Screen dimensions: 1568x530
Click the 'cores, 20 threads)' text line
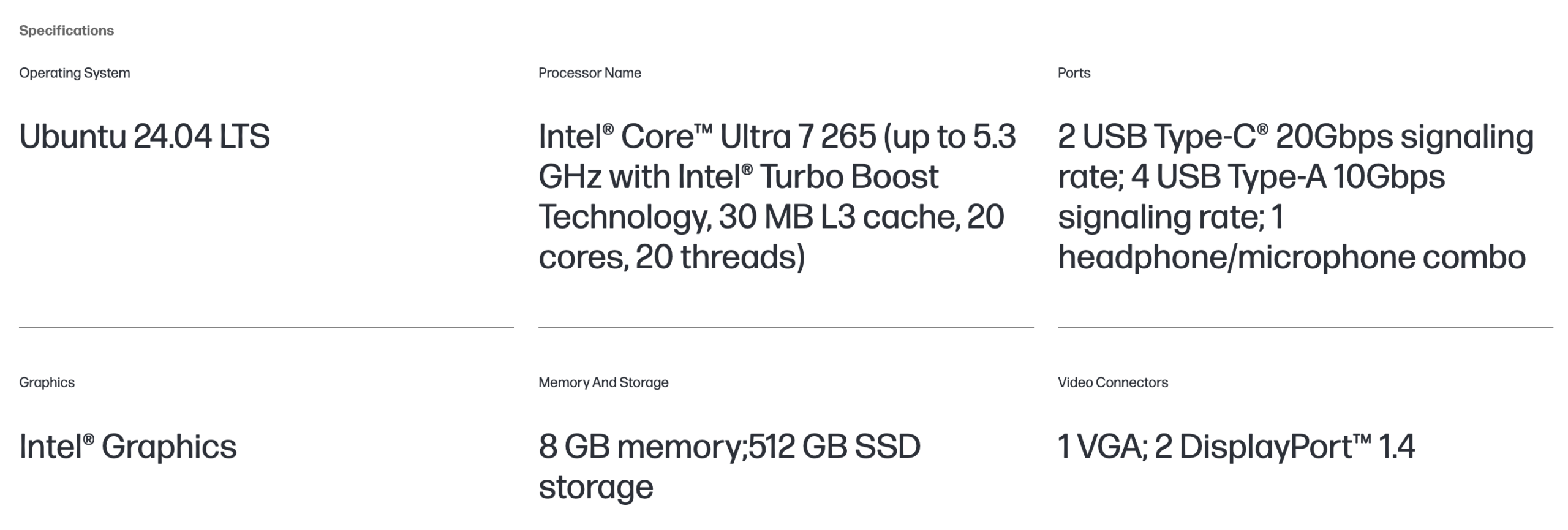pos(671,257)
